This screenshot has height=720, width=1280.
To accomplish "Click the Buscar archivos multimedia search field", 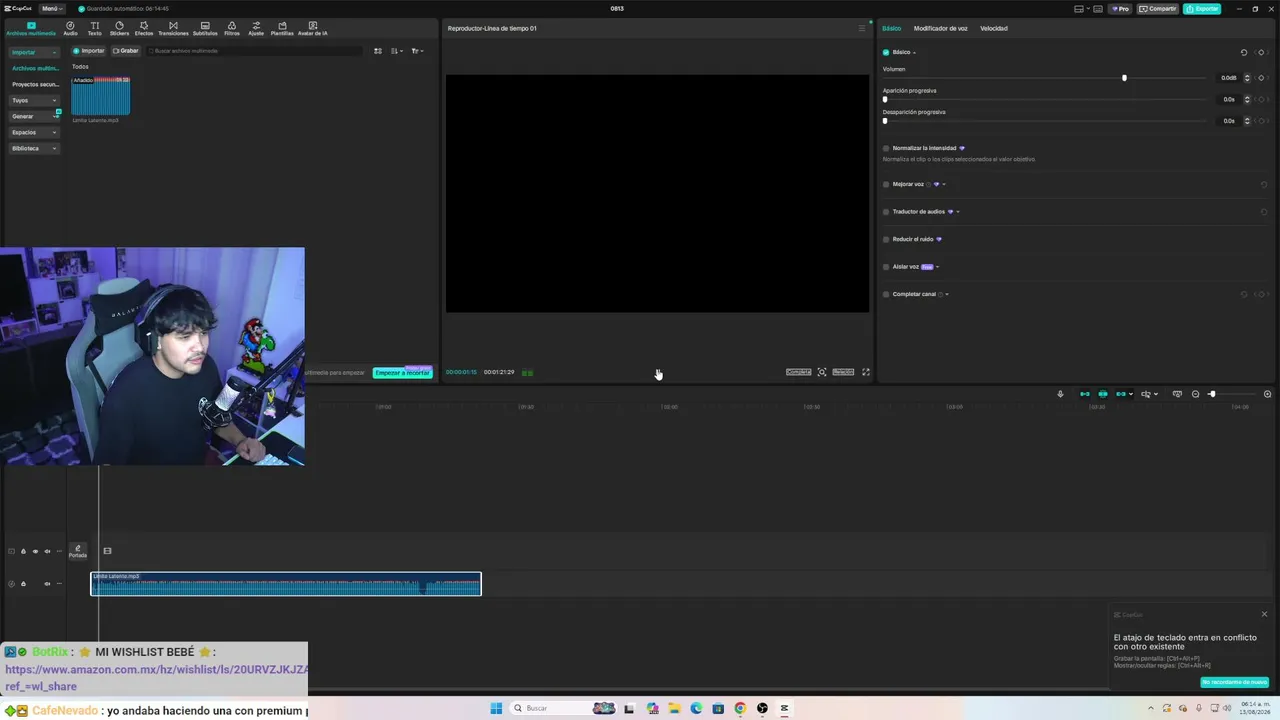I will (254, 51).
